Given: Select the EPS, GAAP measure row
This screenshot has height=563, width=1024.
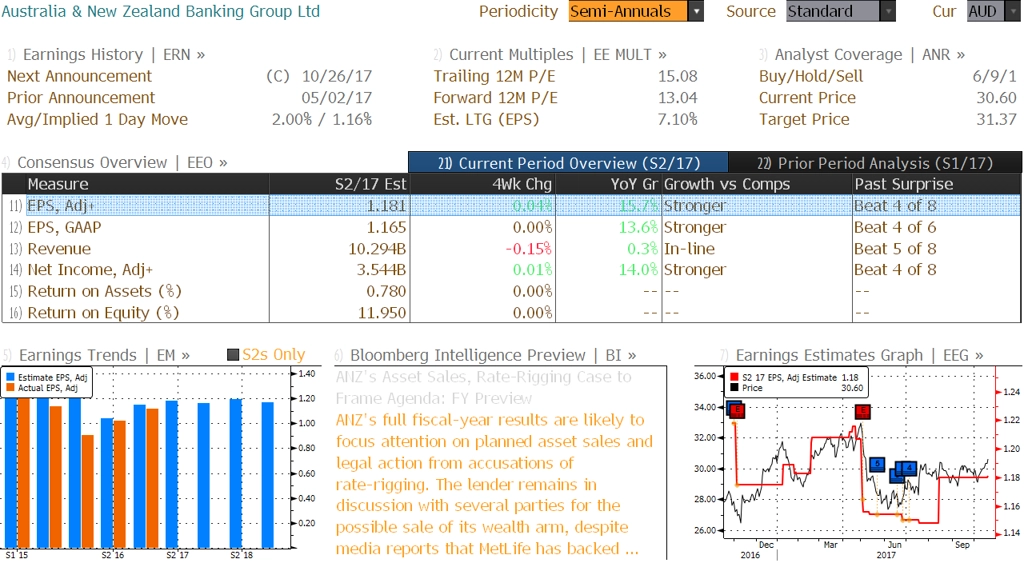Looking at the screenshot, I should 511,227.
